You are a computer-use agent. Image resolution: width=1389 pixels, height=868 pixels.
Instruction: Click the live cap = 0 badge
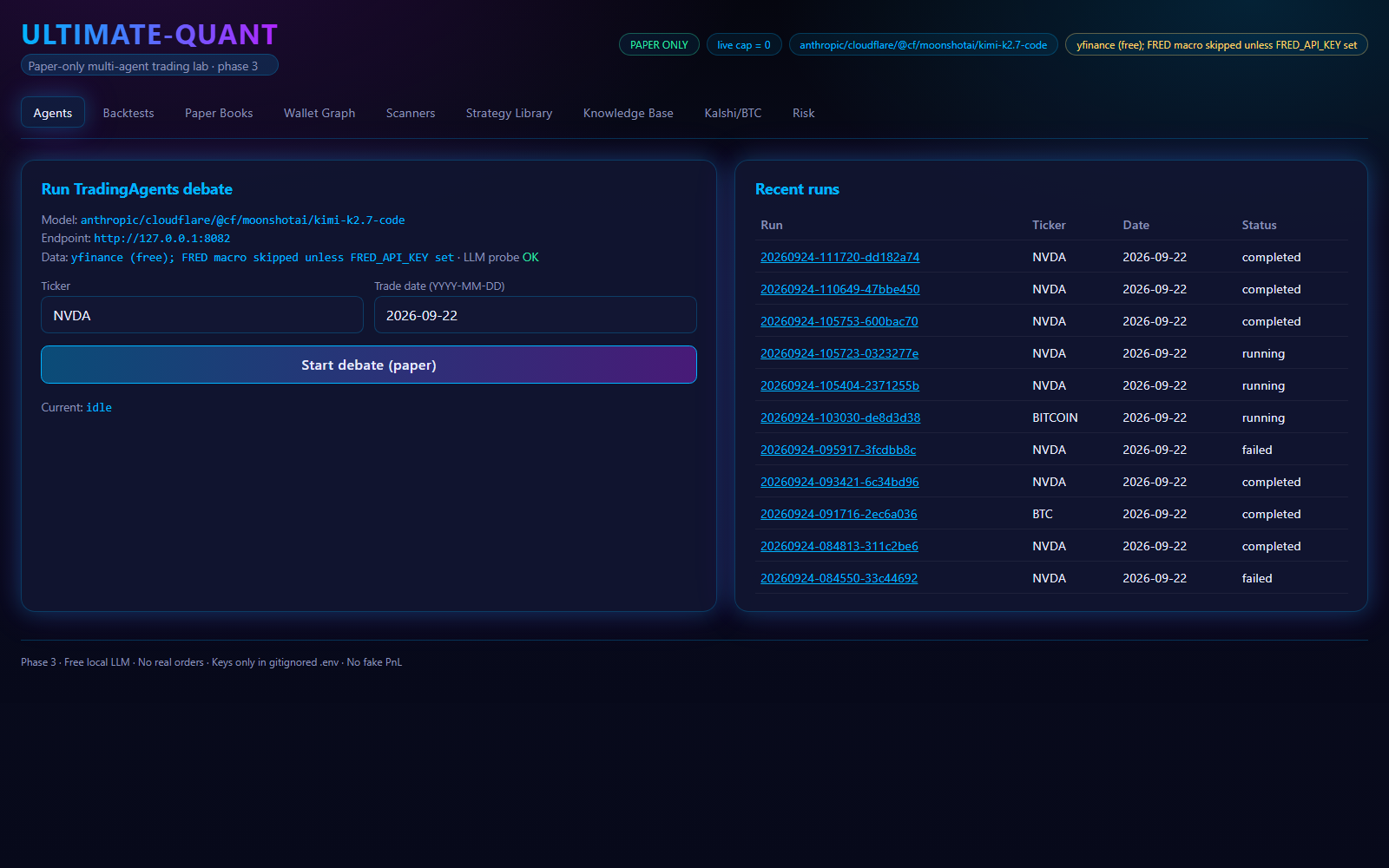pos(744,44)
